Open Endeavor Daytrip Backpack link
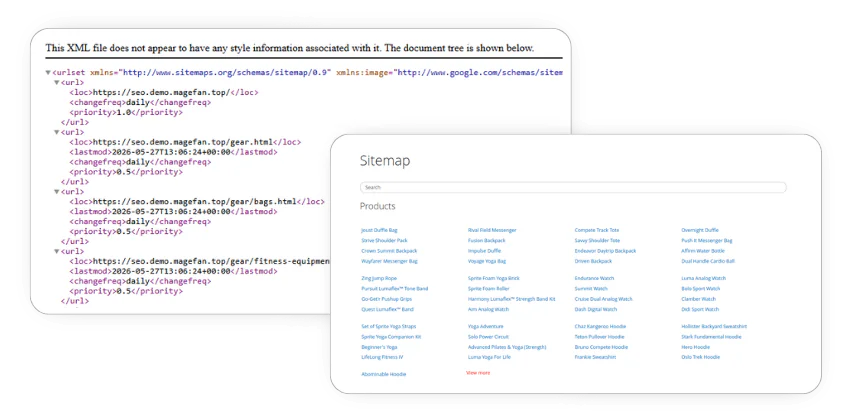Viewport: 850px width, 420px height. pyautogui.click(x=606, y=251)
